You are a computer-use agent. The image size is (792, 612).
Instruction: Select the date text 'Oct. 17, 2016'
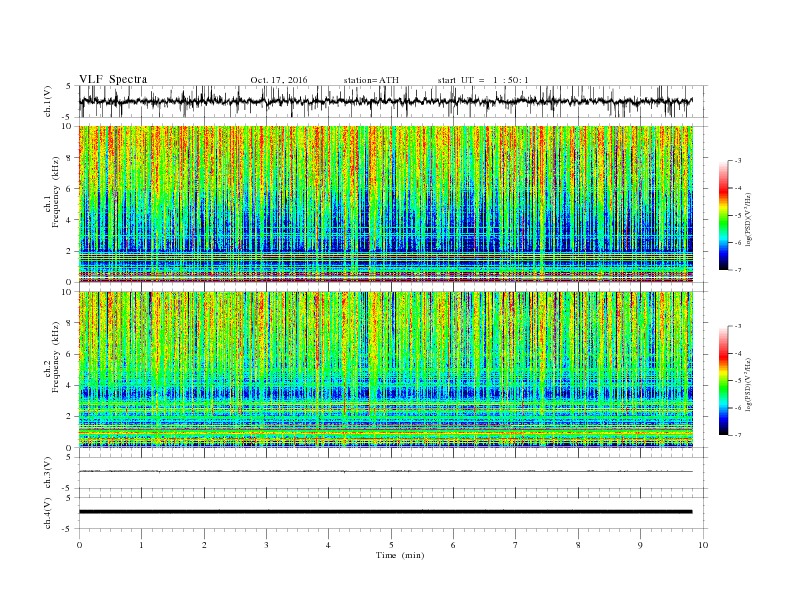[279, 80]
